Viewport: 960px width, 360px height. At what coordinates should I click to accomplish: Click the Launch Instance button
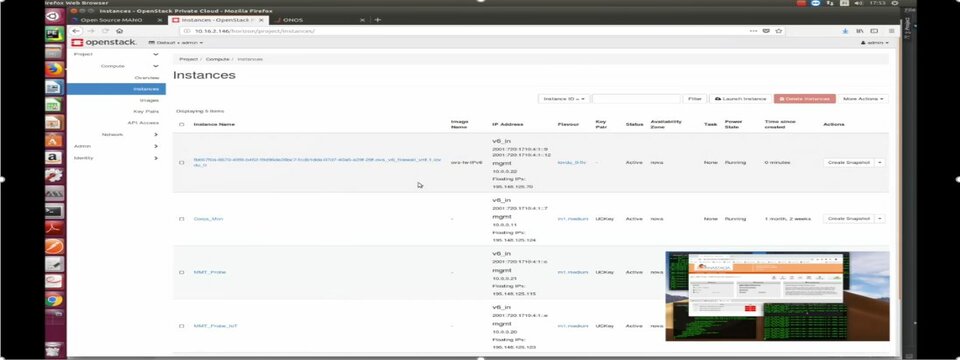click(741, 99)
